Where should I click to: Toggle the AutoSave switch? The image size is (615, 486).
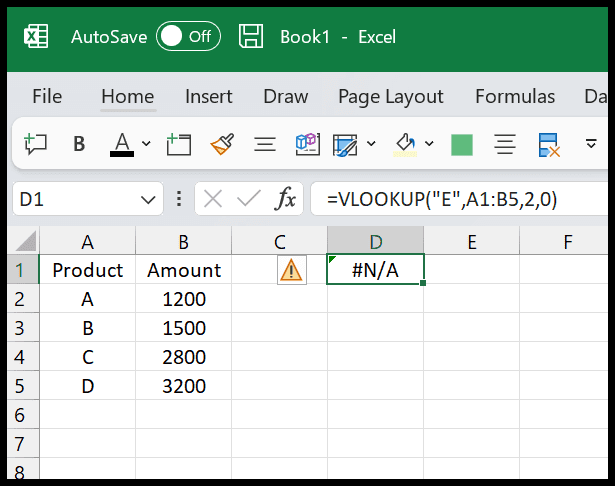pos(188,36)
